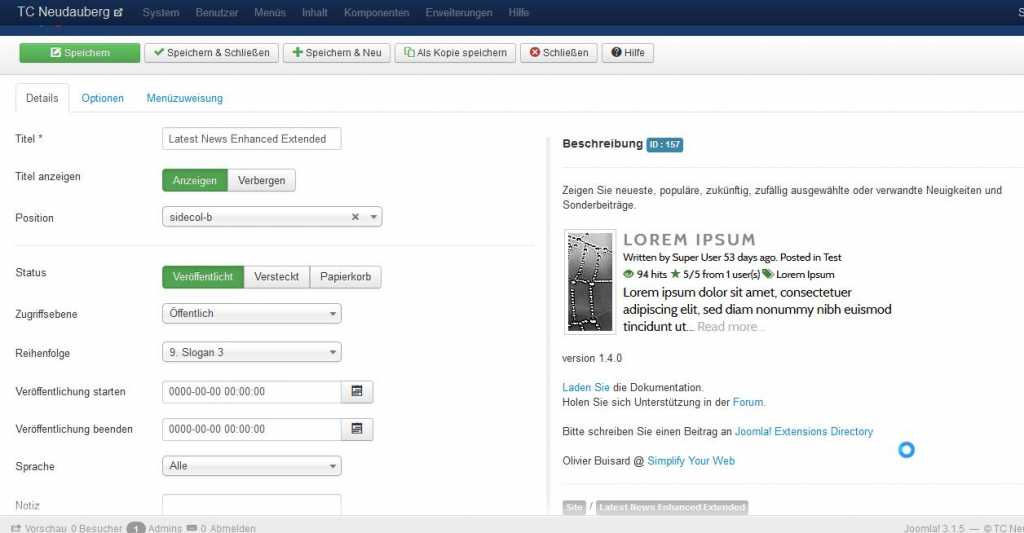1024x533 pixels.
Task: Clear the sidecol-b position selection
Action: coord(355,217)
